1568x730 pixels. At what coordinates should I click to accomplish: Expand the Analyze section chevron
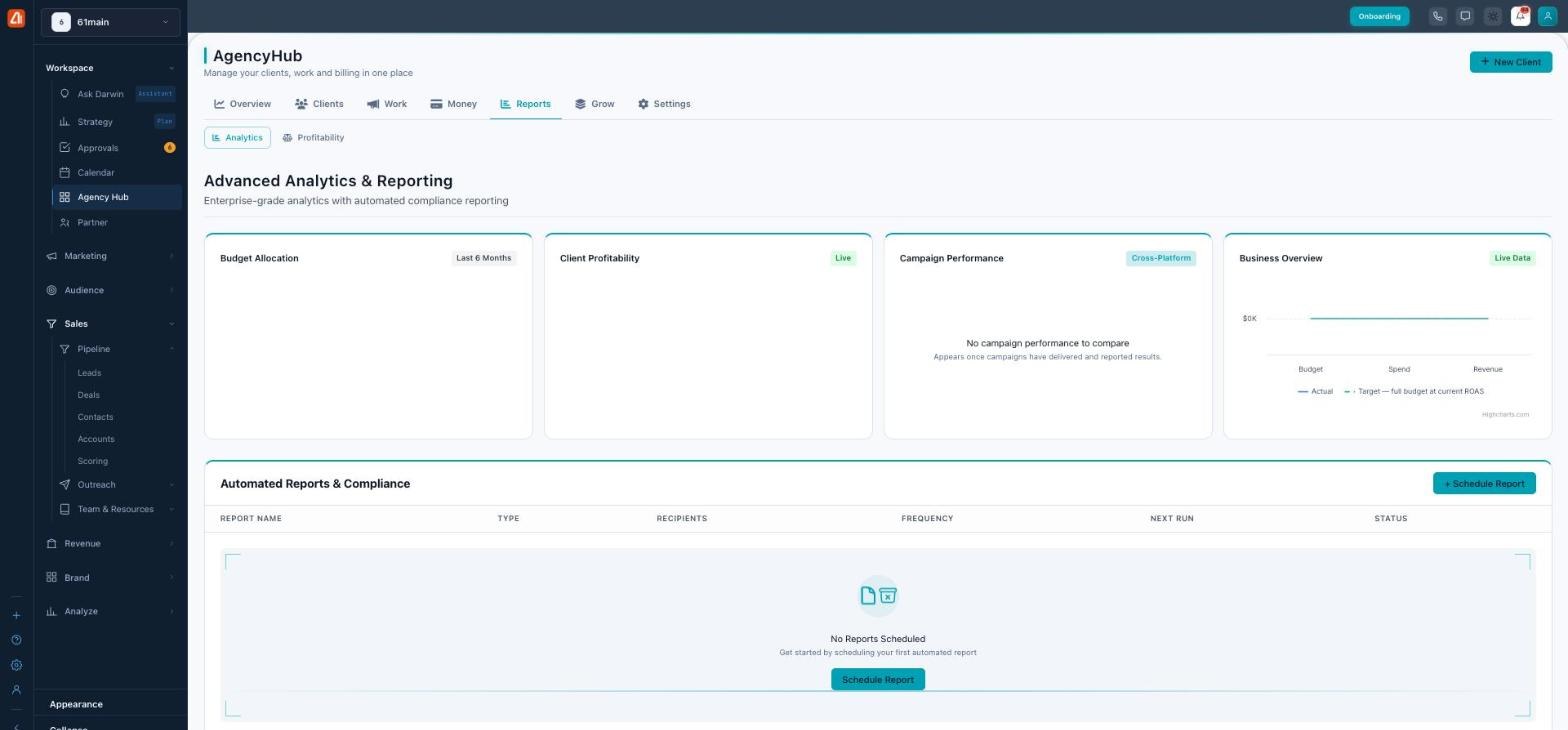pos(171,612)
